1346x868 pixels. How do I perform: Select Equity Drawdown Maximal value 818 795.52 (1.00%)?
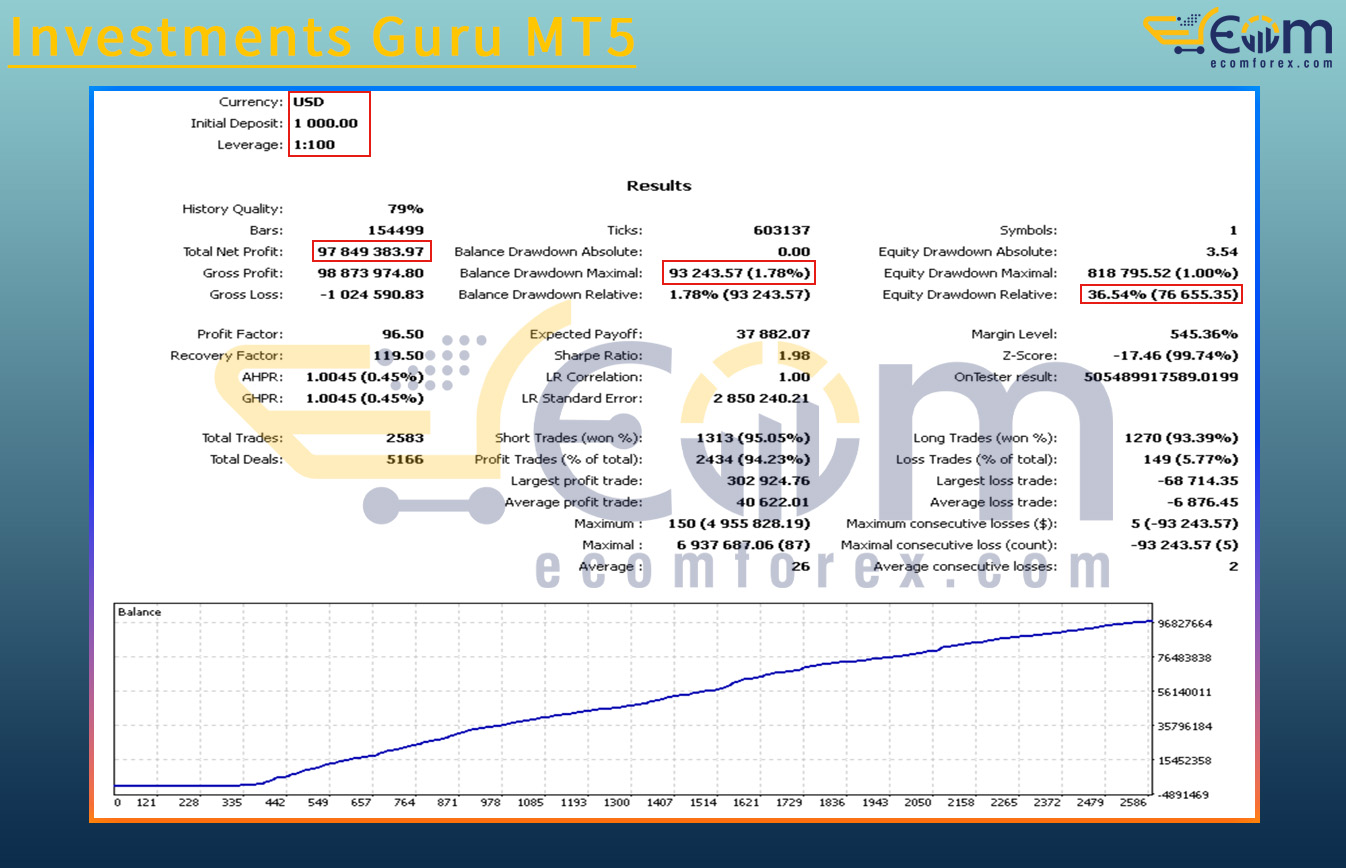point(1163,273)
